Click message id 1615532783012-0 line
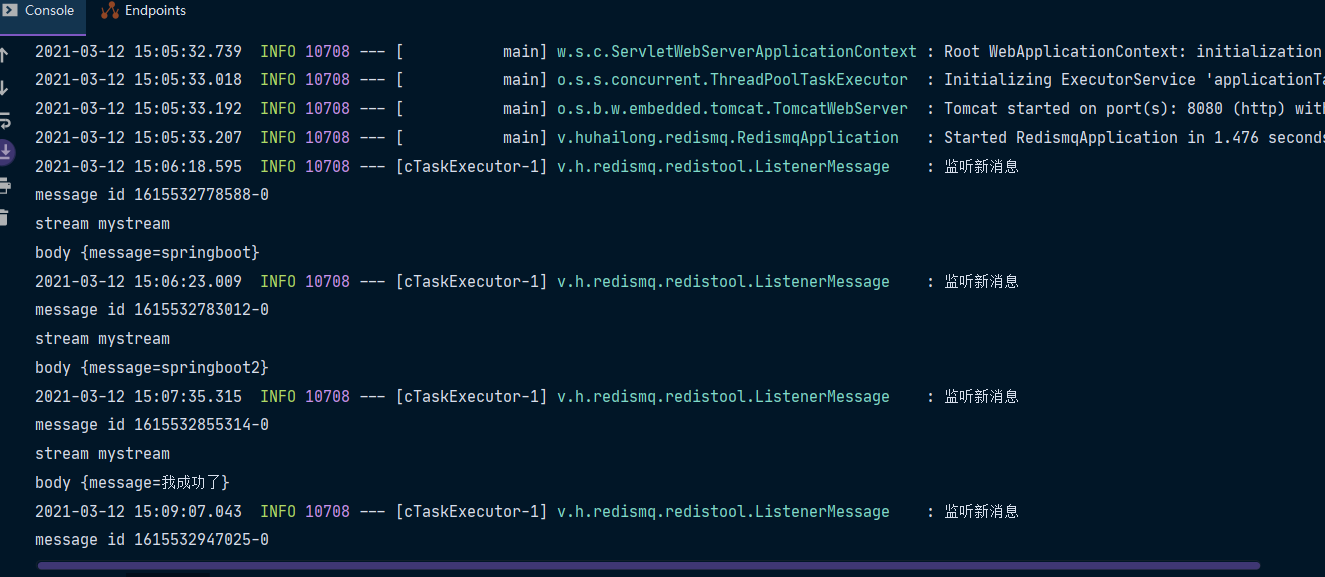The height and width of the screenshot is (577, 1325). coord(152,310)
